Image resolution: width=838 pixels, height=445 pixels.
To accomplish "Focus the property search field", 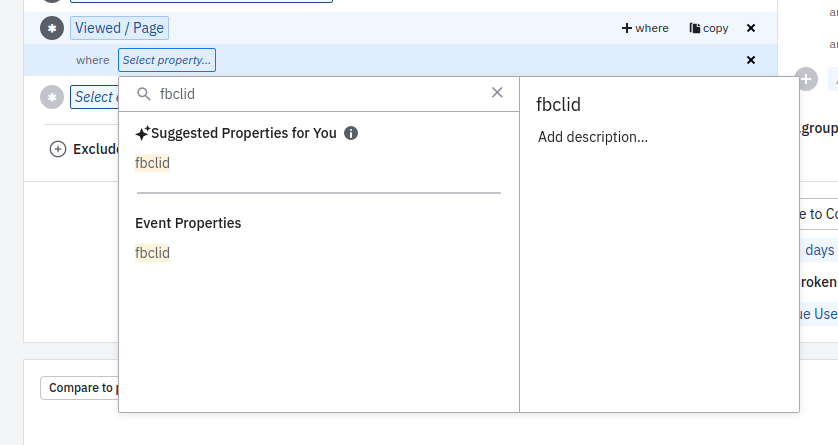I will [x=320, y=93].
